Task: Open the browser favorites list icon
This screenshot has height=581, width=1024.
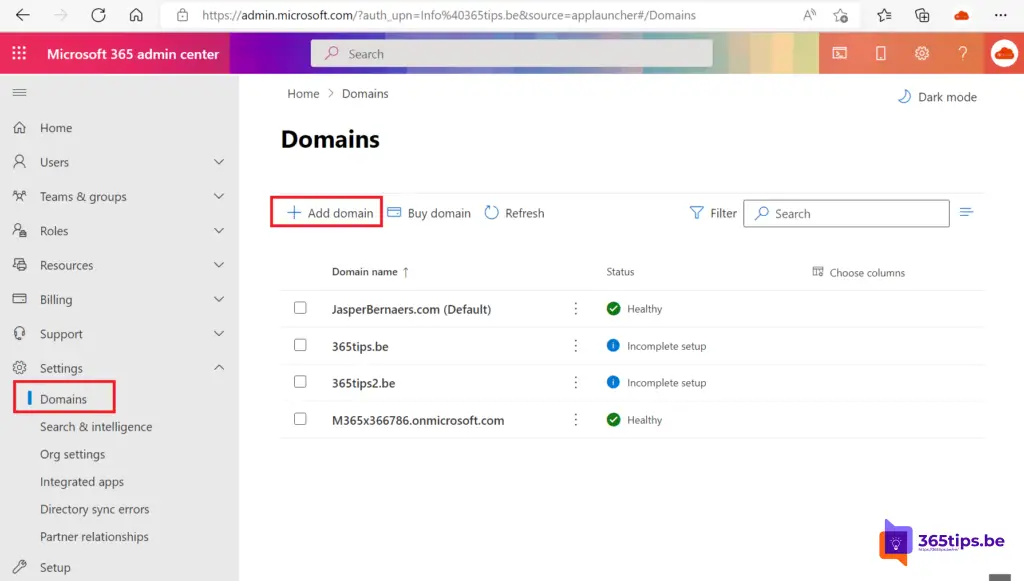Action: (x=884, y=15)
